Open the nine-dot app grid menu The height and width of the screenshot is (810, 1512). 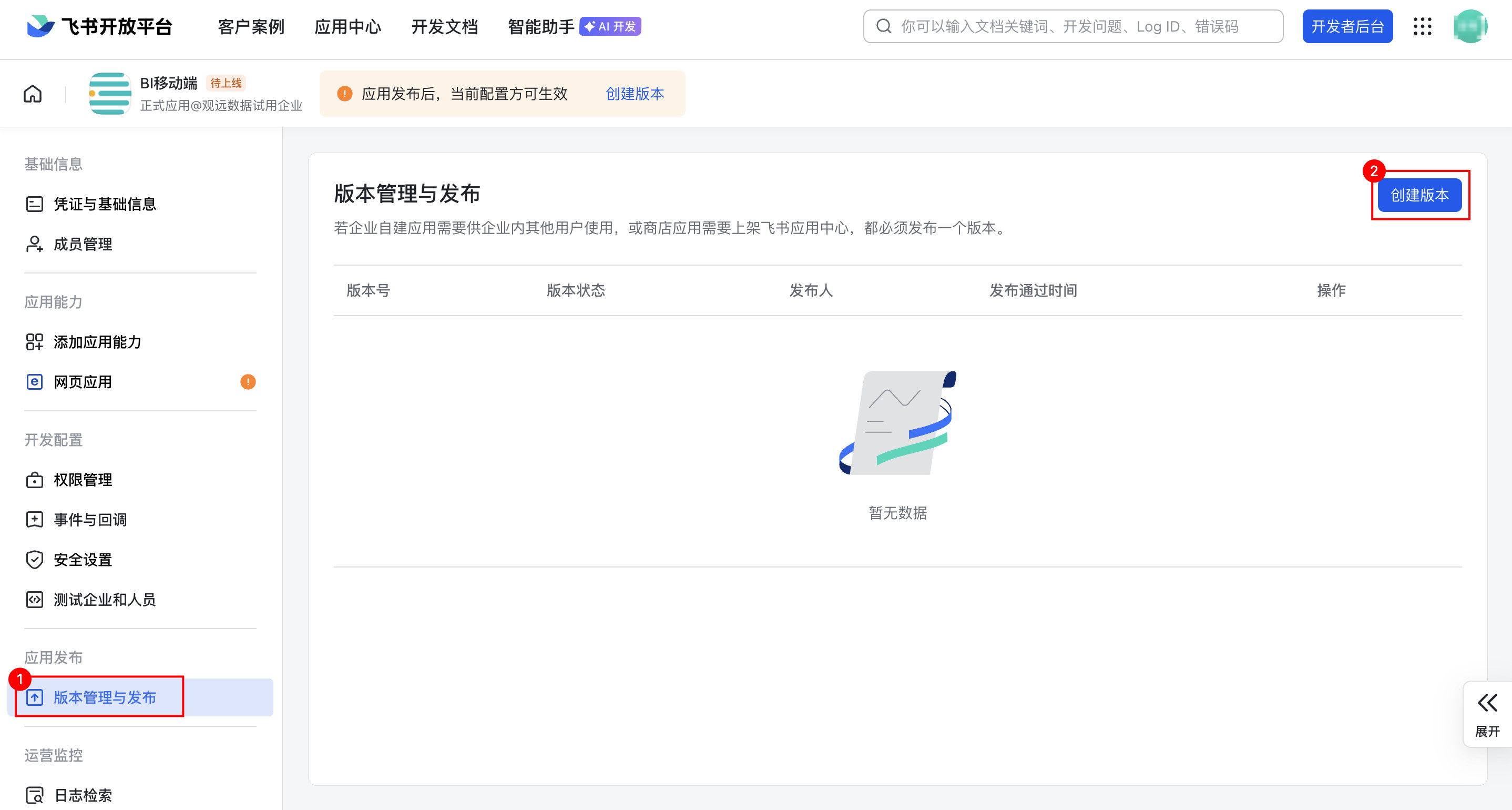point(1422,26)
